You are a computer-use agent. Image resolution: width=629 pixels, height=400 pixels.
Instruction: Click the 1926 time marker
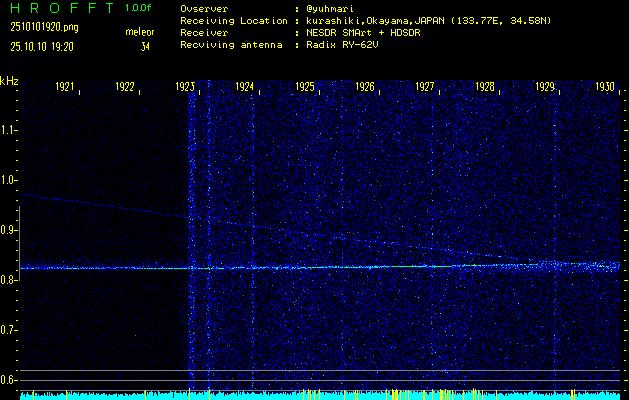click(x=365, y=87)
